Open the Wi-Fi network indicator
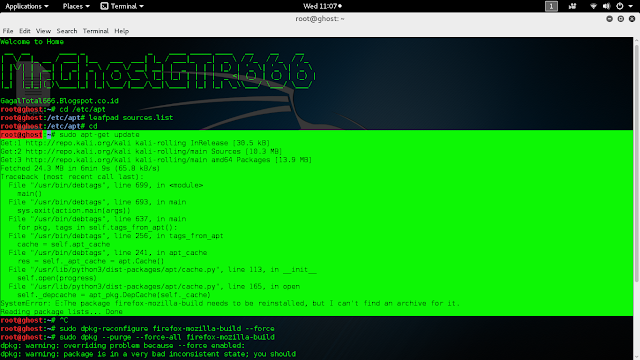 point(593,6)
